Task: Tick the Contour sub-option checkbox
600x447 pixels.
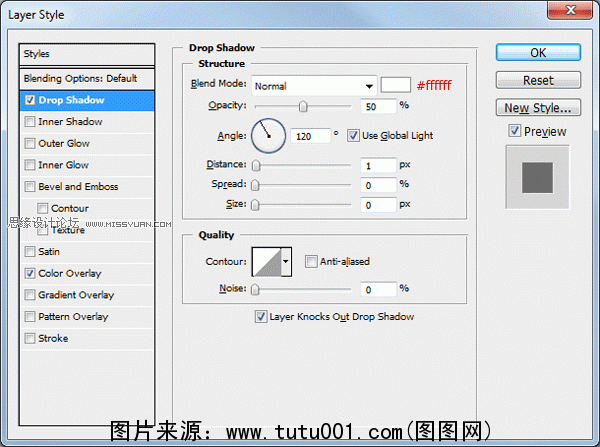Action: [x=42, y=209]
